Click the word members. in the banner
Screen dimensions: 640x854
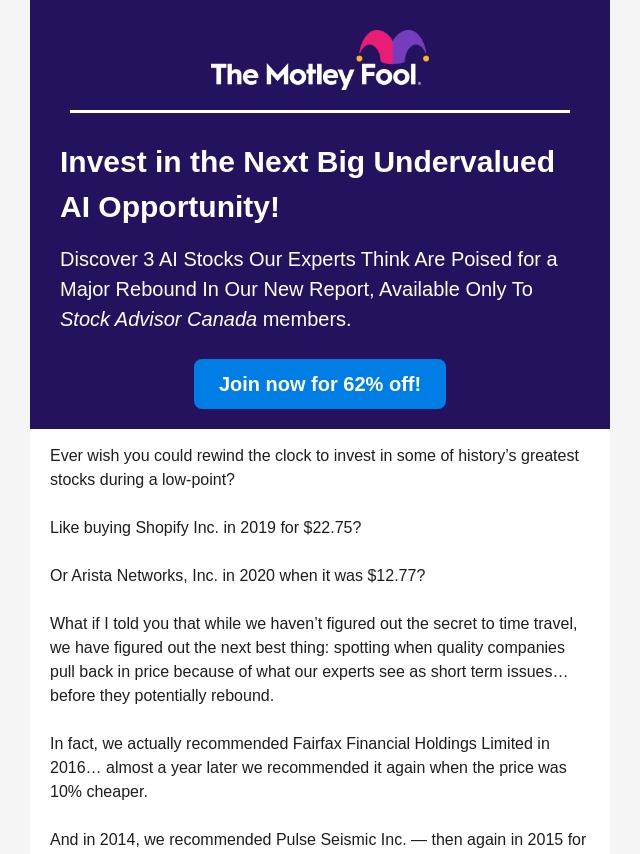pos(306,319)
